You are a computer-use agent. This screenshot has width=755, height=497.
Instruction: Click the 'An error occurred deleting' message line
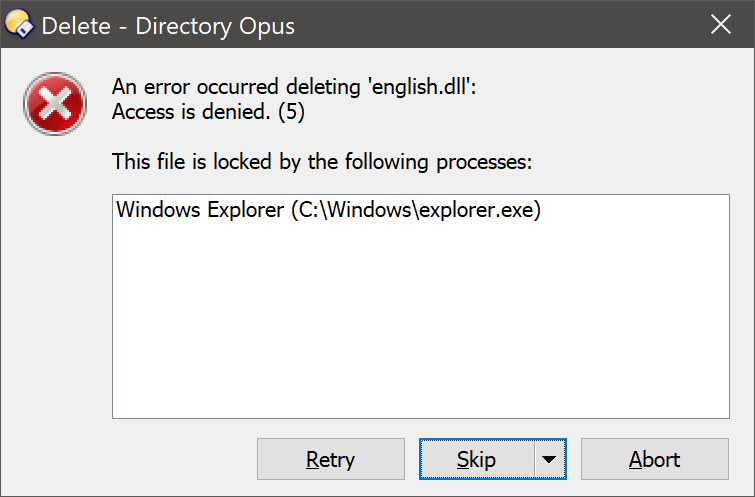click(x=294, y=87)
